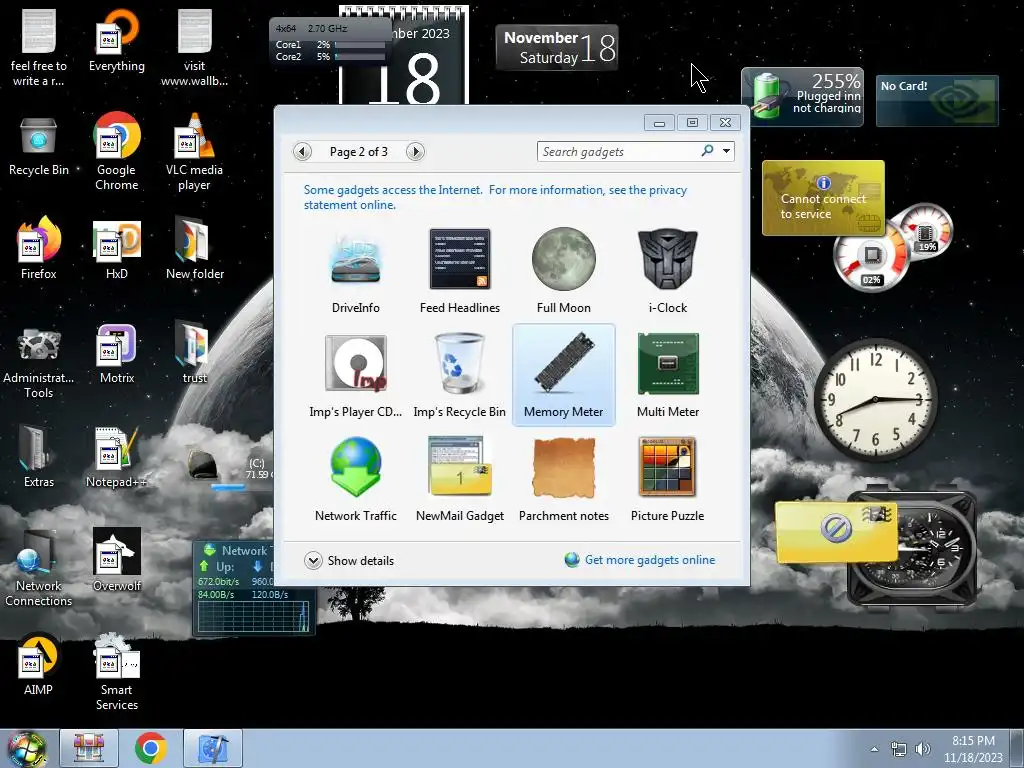
Task: Select the Parchment notes gadget
Action: 564,479
